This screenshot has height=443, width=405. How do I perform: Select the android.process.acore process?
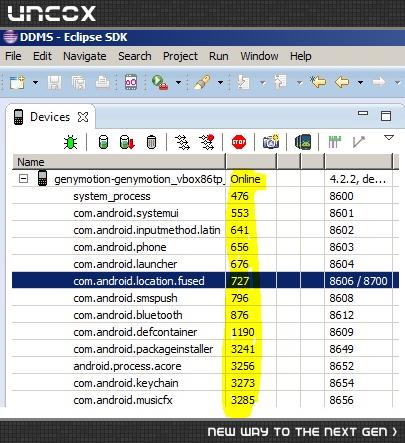click(205, 366)
